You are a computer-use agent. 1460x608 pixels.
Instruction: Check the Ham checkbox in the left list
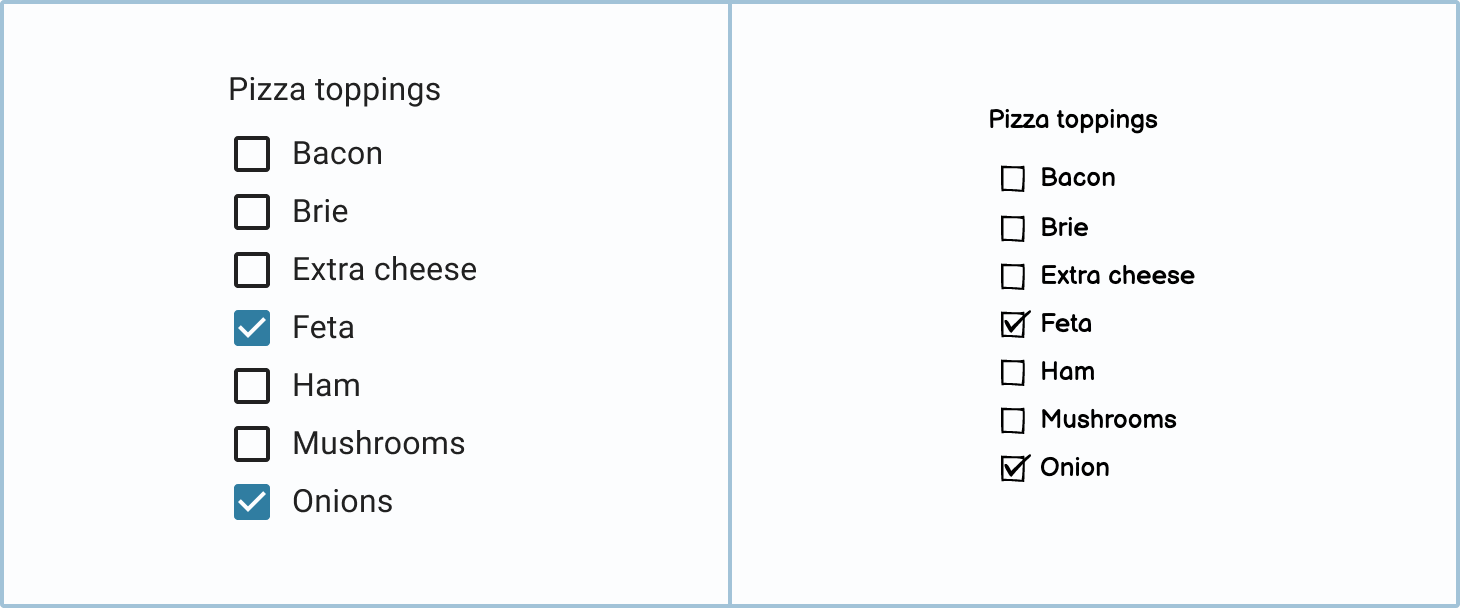(251, 385)
